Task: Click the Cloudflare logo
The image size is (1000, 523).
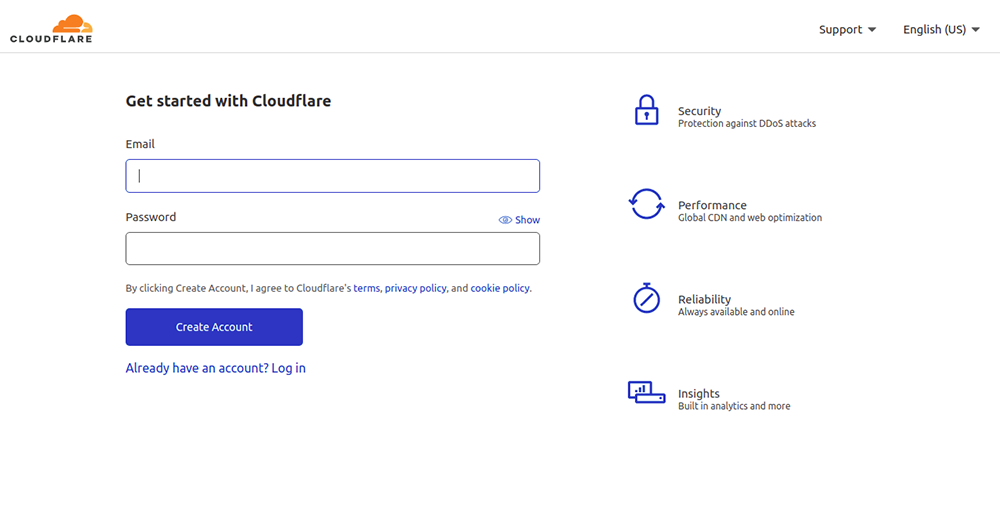Action: pyautogui.click(x=51, y=29)
